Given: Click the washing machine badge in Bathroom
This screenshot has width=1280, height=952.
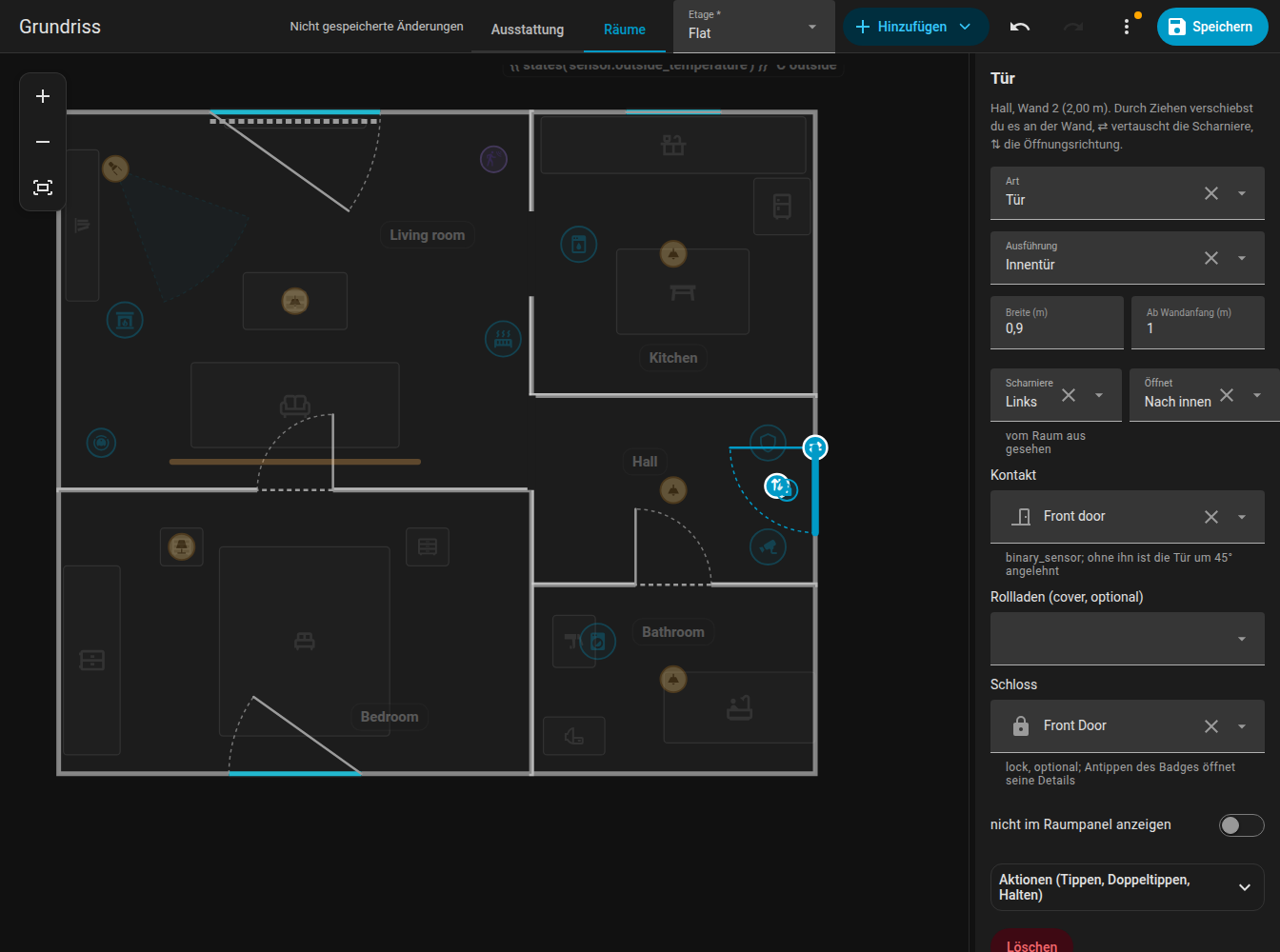Looking at the screenshot, I should 598,641.
